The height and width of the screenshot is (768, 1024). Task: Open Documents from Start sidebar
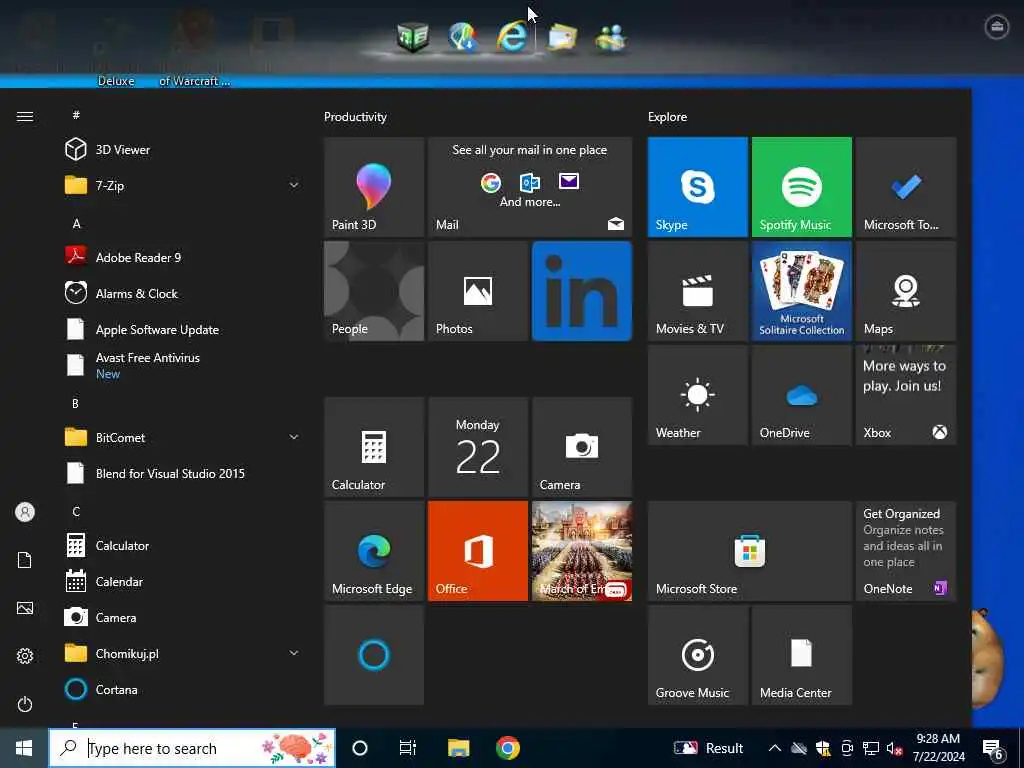(x=25, y=560)
